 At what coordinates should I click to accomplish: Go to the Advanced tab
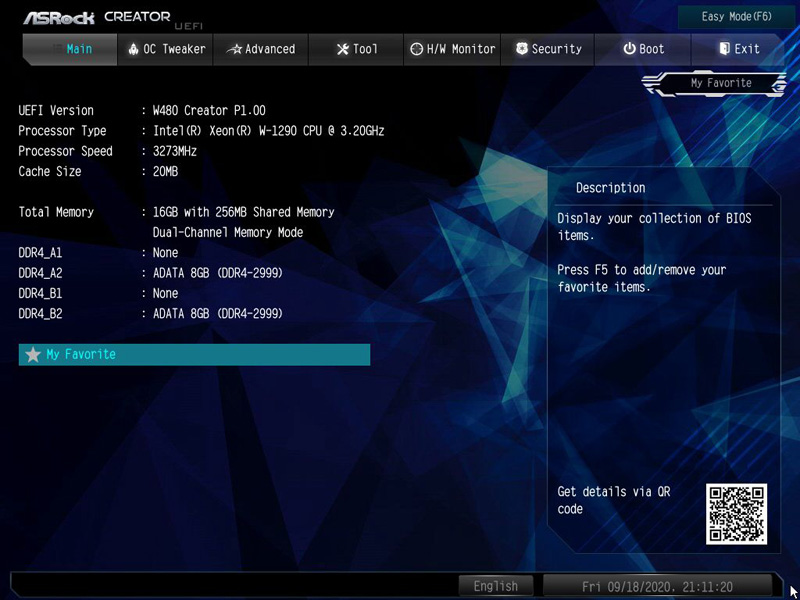pos(261,49)
